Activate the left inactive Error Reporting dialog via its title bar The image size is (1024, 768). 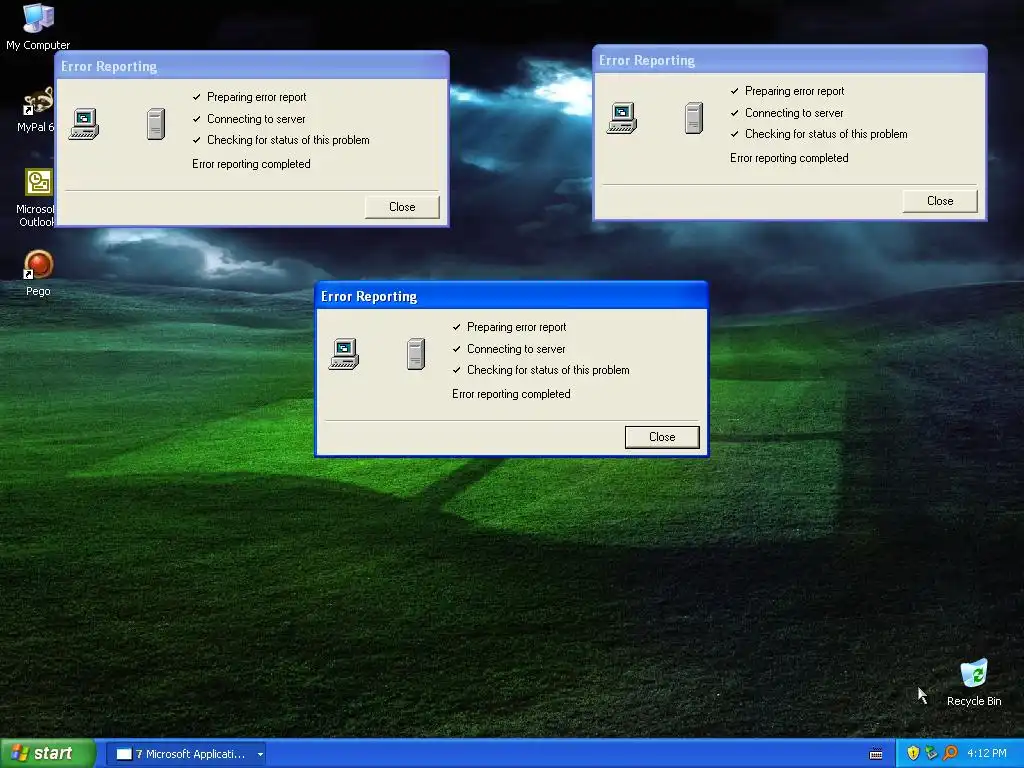(252, 66)
